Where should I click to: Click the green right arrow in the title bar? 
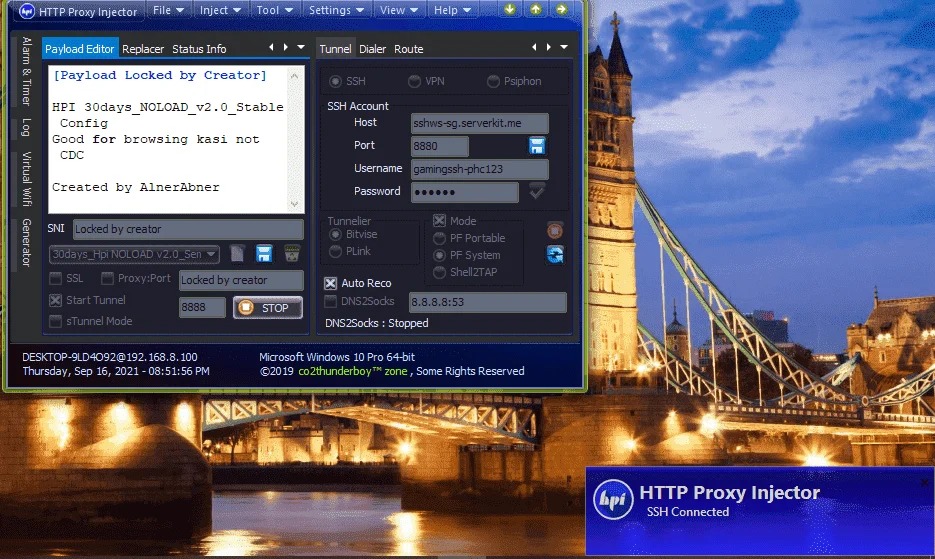tap(561, 10)
